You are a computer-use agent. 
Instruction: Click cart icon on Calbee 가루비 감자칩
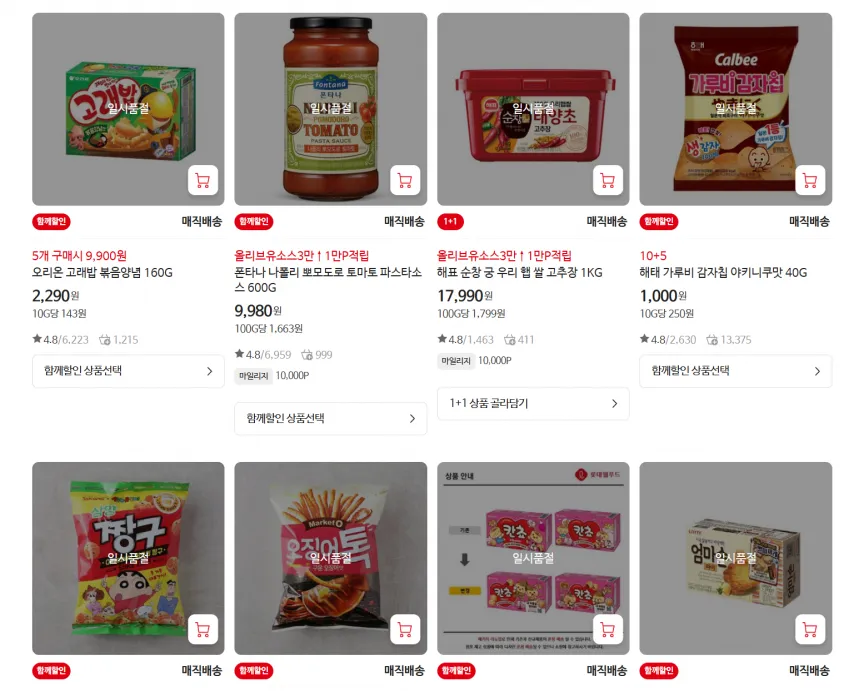coord(810,180)
